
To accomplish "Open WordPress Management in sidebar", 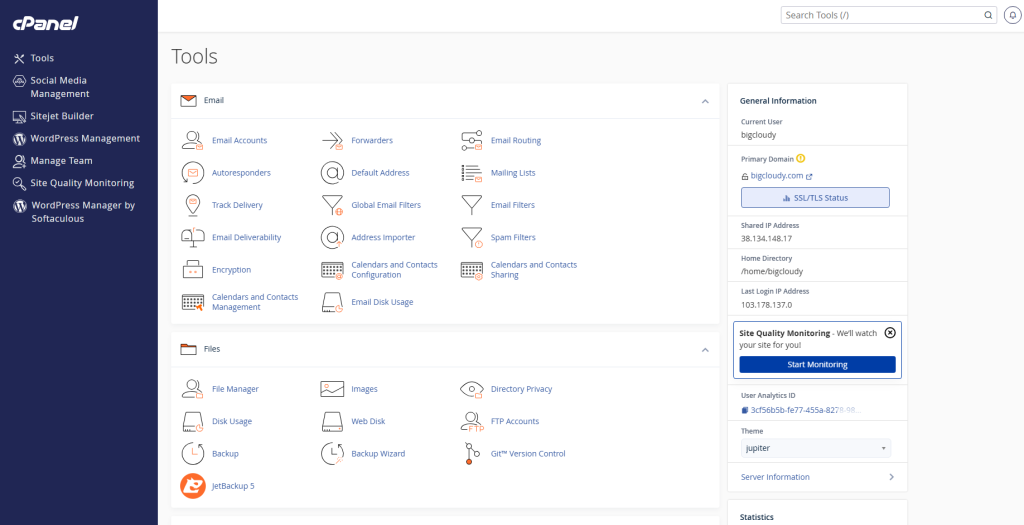I will tap(76, 138).
